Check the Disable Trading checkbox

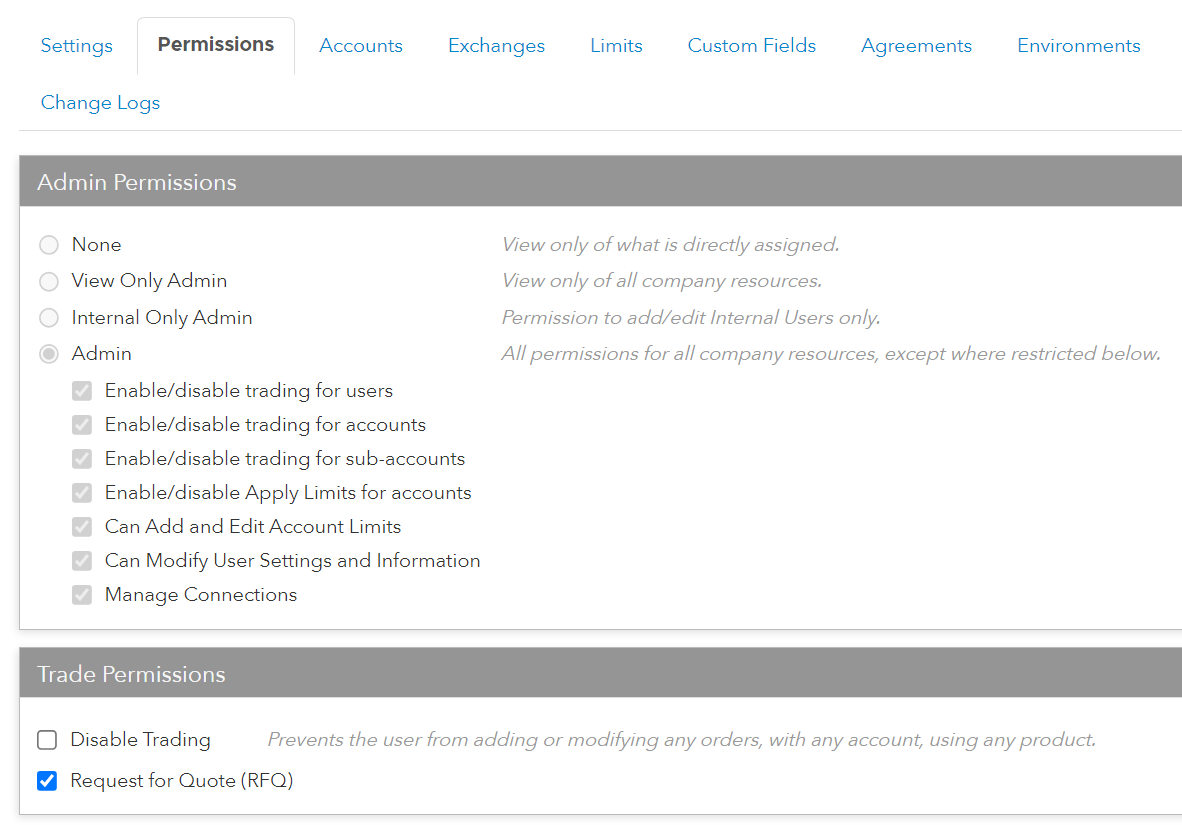pos(47,740)
